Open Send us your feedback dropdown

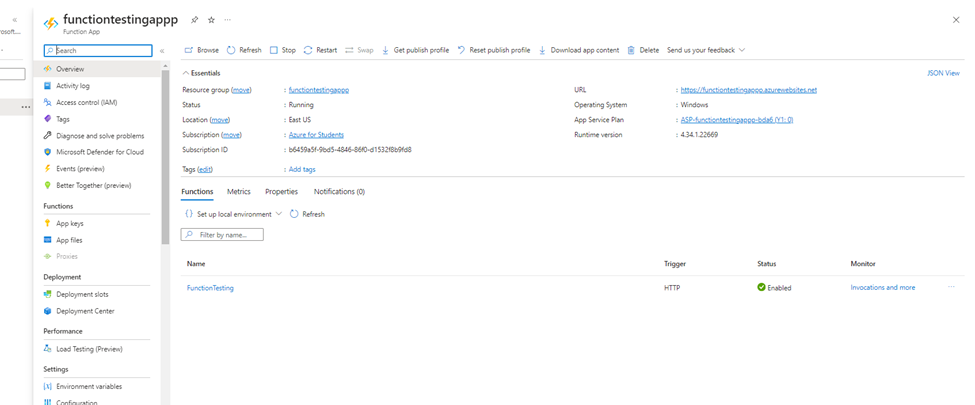pyautogui.click(x=706, y=50)
